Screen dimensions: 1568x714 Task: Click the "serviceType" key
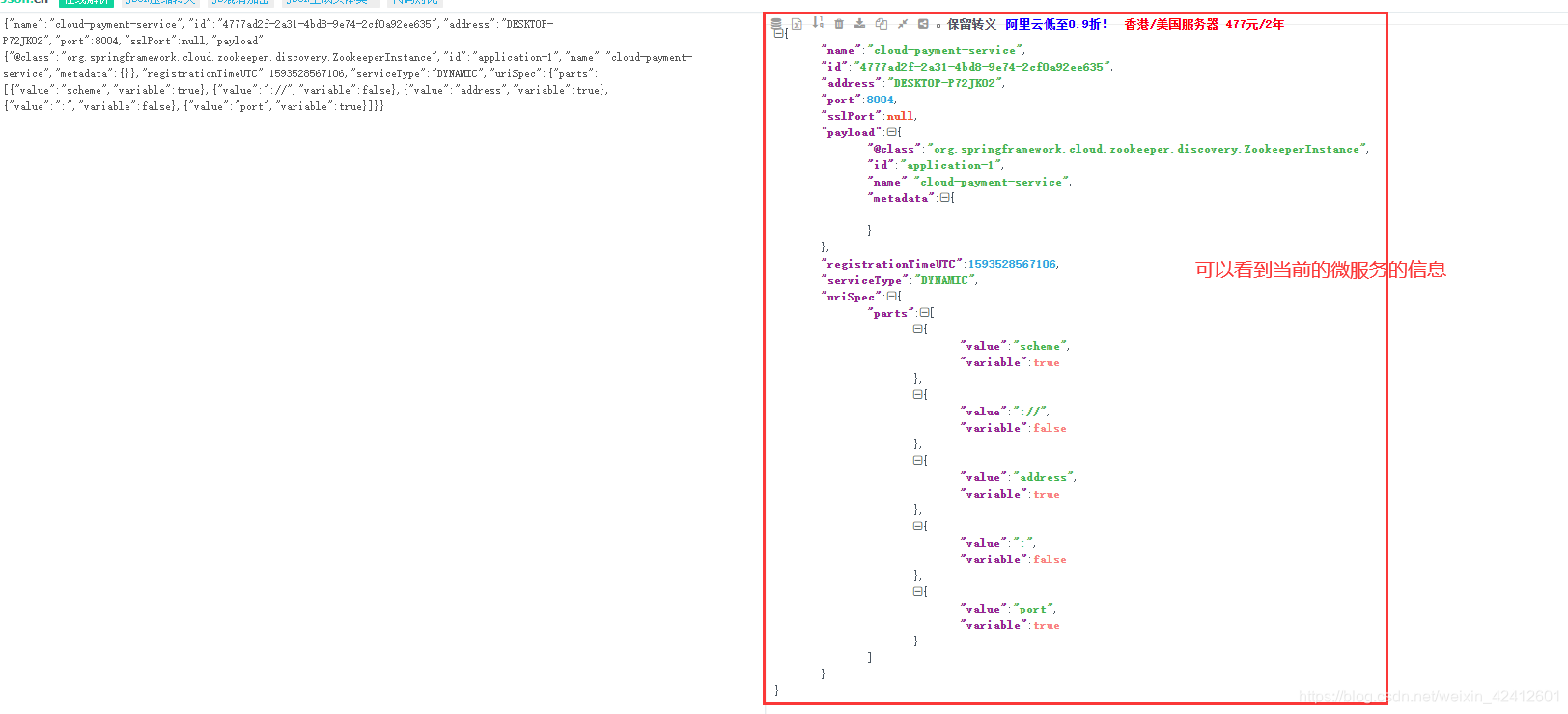865,280
